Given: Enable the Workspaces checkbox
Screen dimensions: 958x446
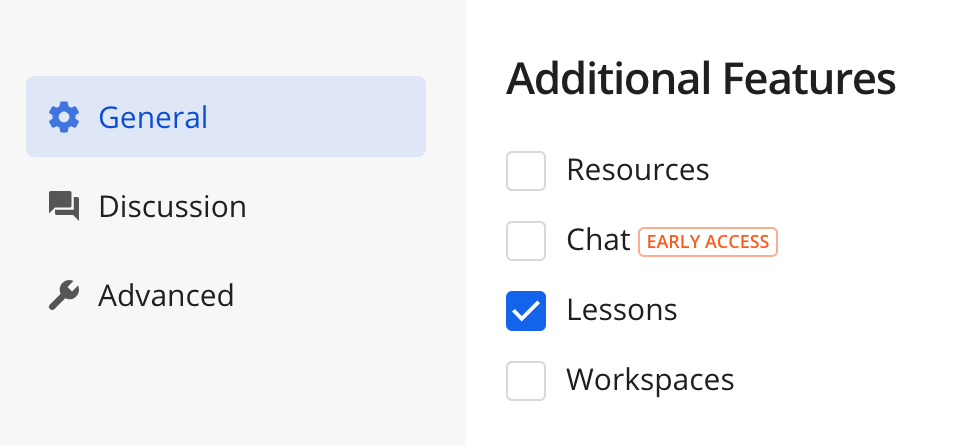Looking at the screenshot, I should tap(526, 381).
